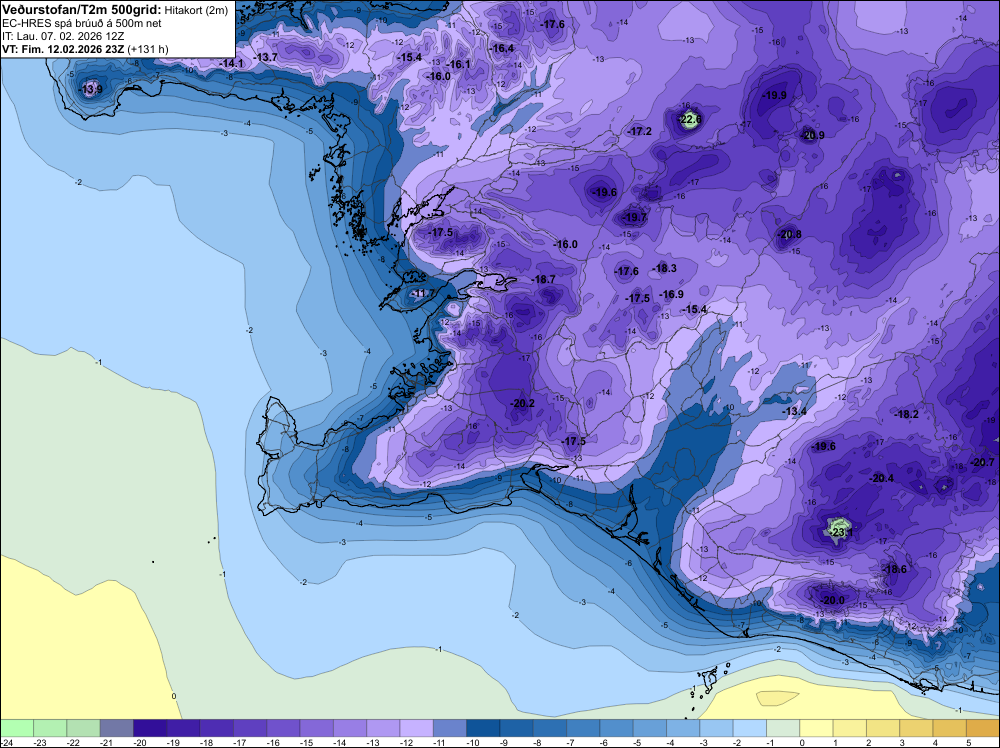Click the legend swatch labeled -5

pyautogui.click(x=649, y=728)
